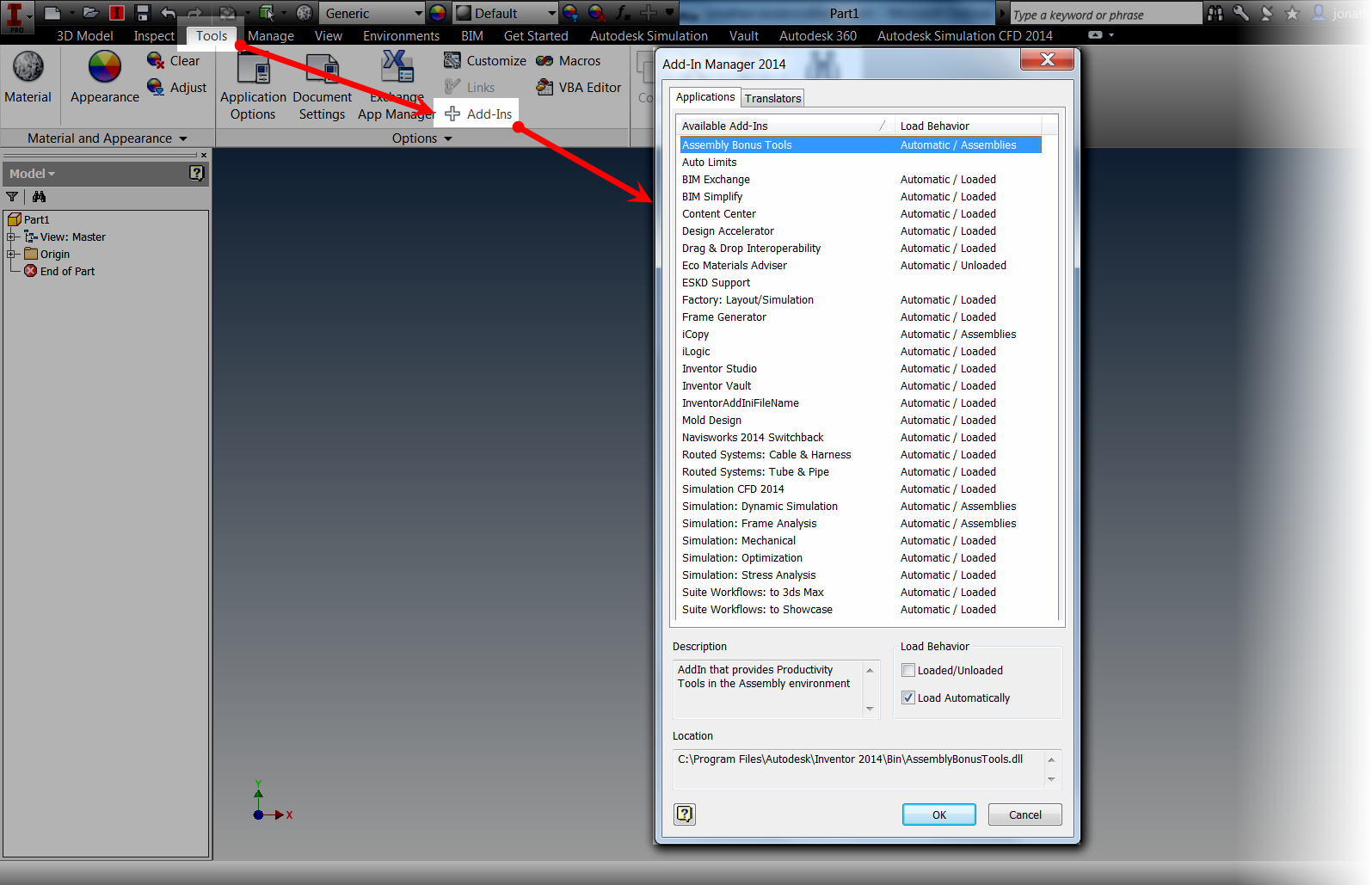Click the fx parameters icon

[x=623, y=13]
